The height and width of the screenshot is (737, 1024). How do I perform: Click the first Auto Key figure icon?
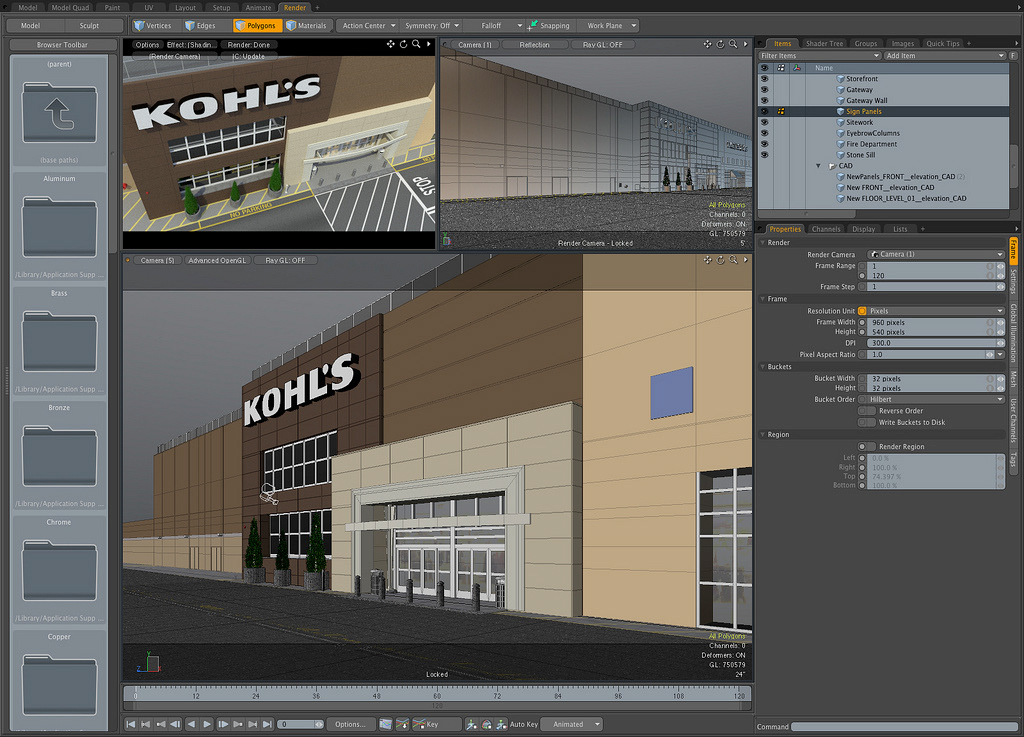(471, 724)
